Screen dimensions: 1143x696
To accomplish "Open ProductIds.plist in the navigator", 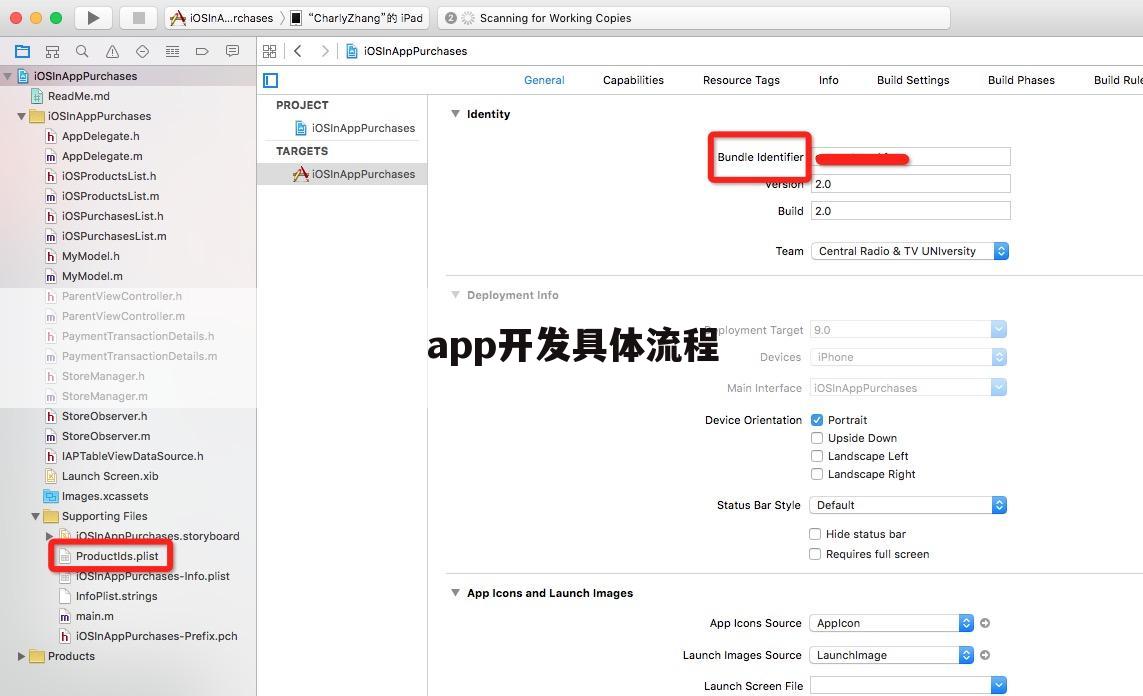I will [117, 556].
